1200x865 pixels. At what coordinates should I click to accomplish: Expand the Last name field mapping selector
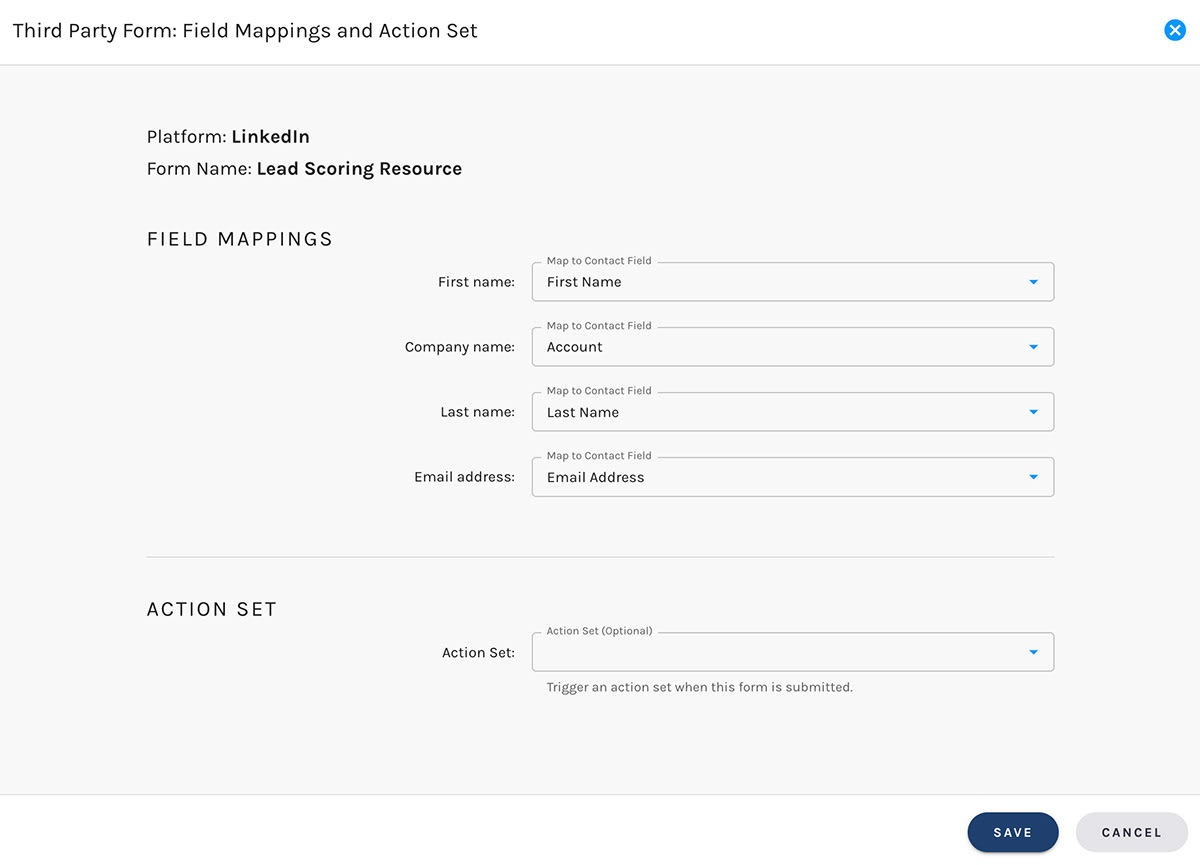(x=790, y=412)
